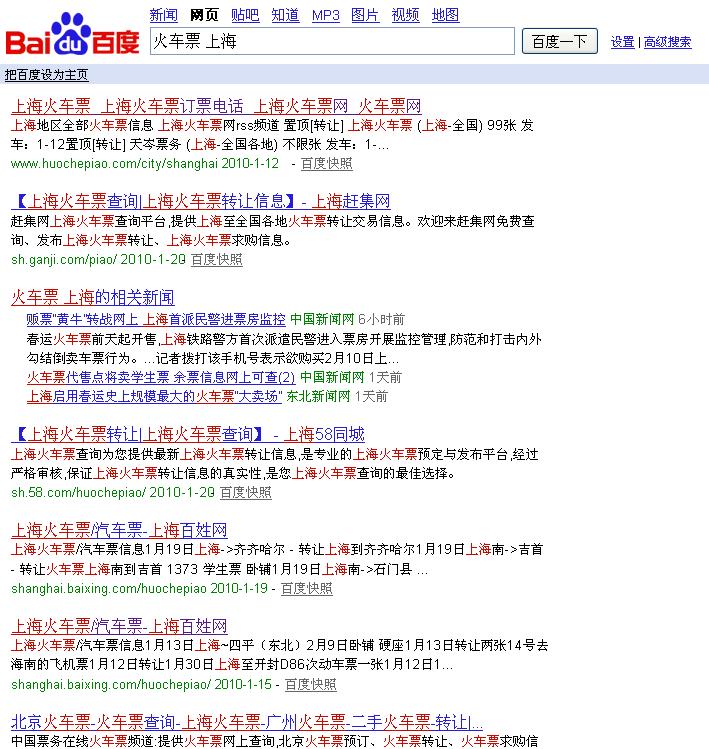Open the 上海赶集网 result title

[201, 201]
